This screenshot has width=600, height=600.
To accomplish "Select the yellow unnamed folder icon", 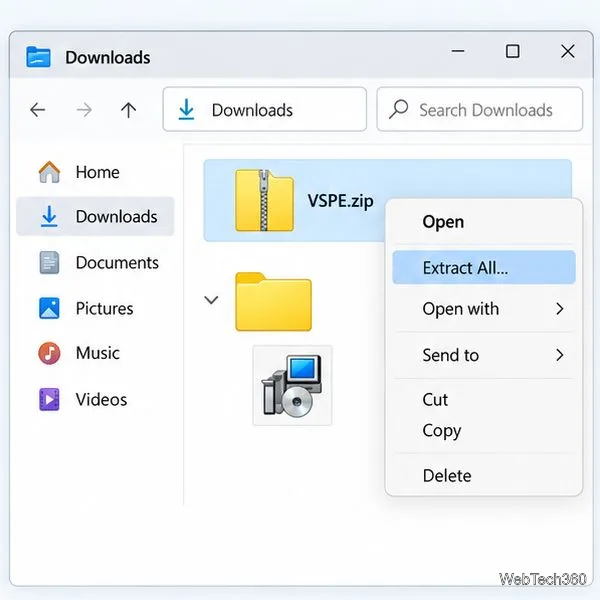I will pos(273,302).
